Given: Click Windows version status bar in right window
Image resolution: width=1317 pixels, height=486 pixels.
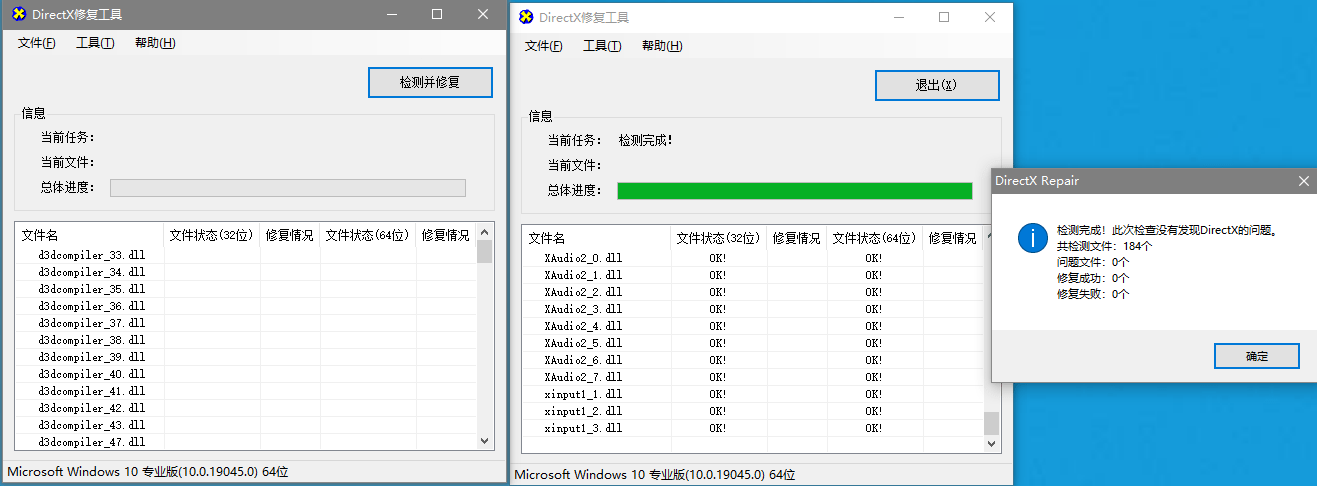Looking at the screenshot, I should pyautogui.click(x=655, y=474).
